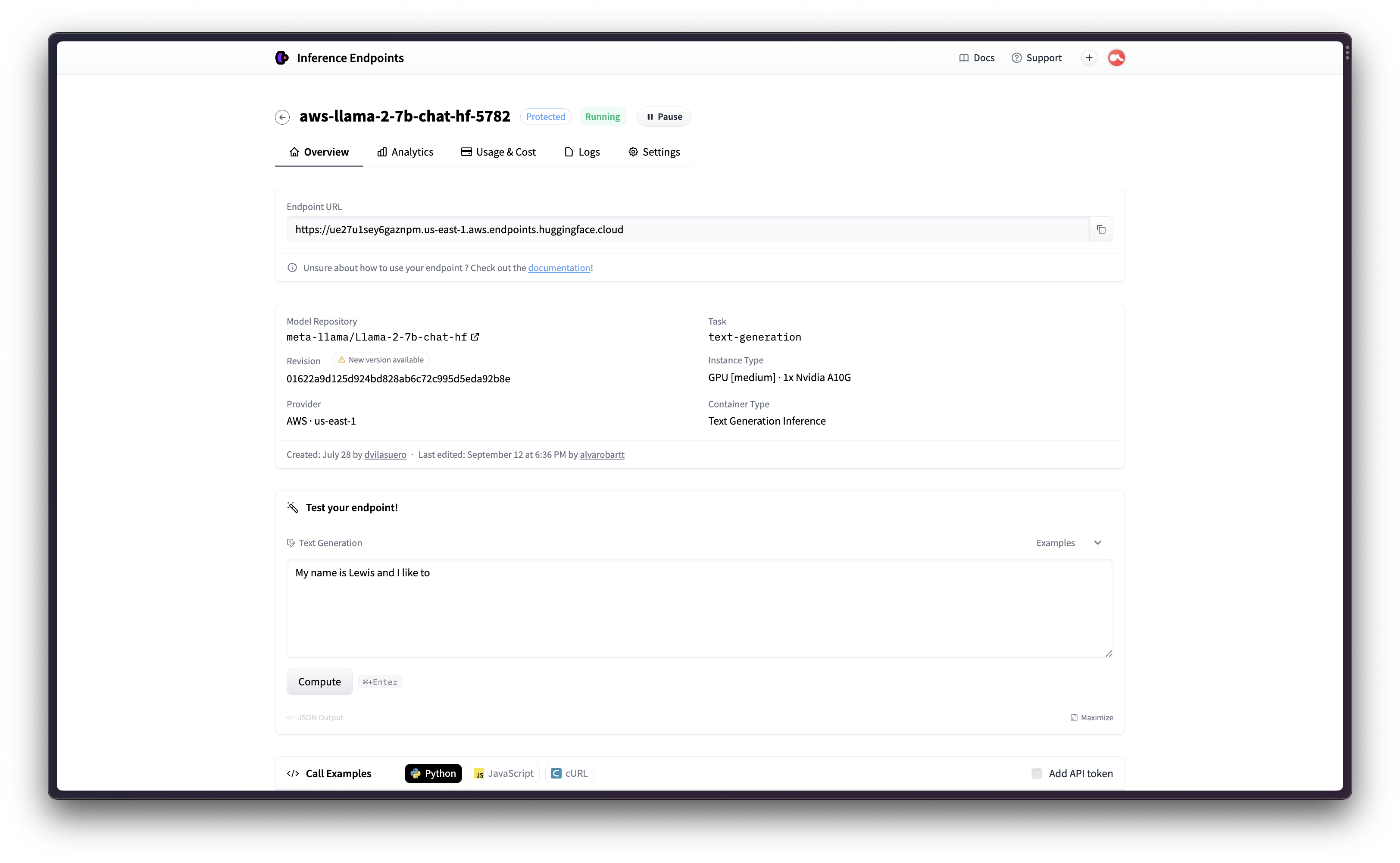Image resolution: width=1400 pixels, height=863 pixels.
Task: Open the model repository external link icon
Action: tap(475, 337)
